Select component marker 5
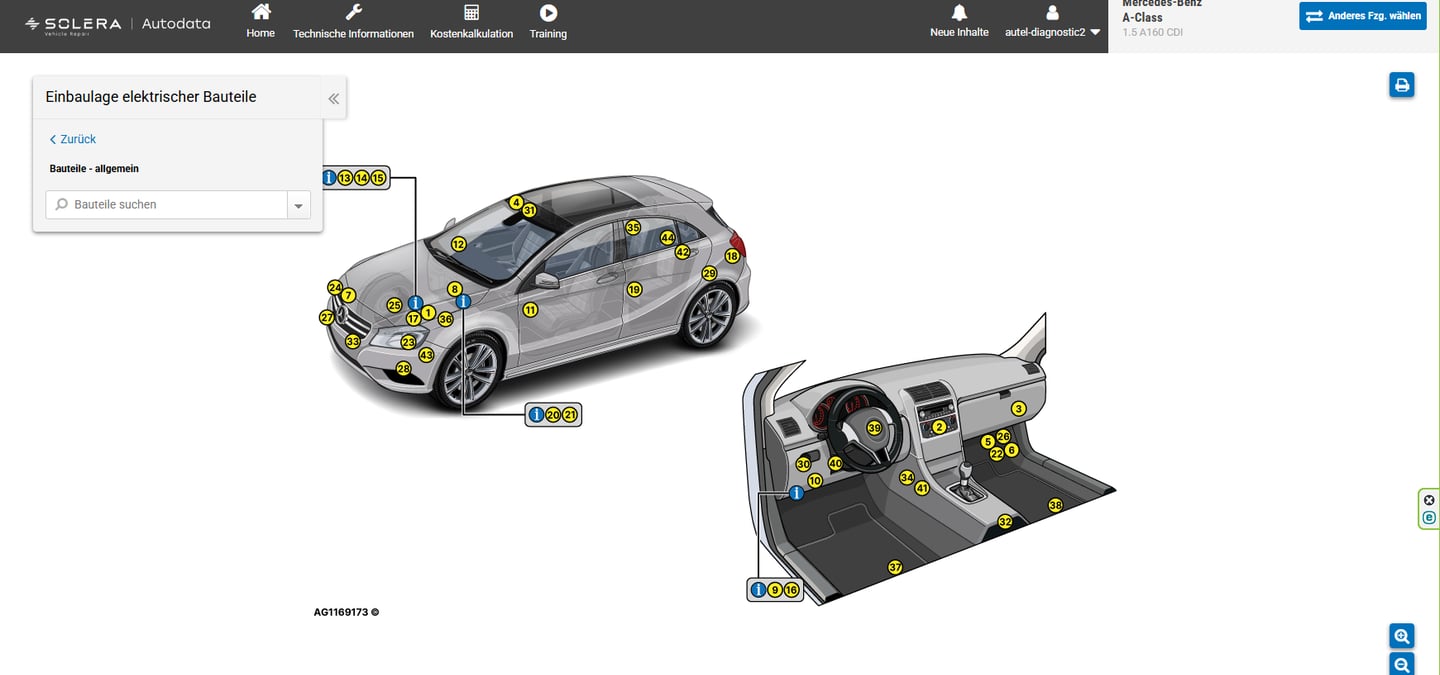The image size is (1440, 675). (x=988, y=442)
